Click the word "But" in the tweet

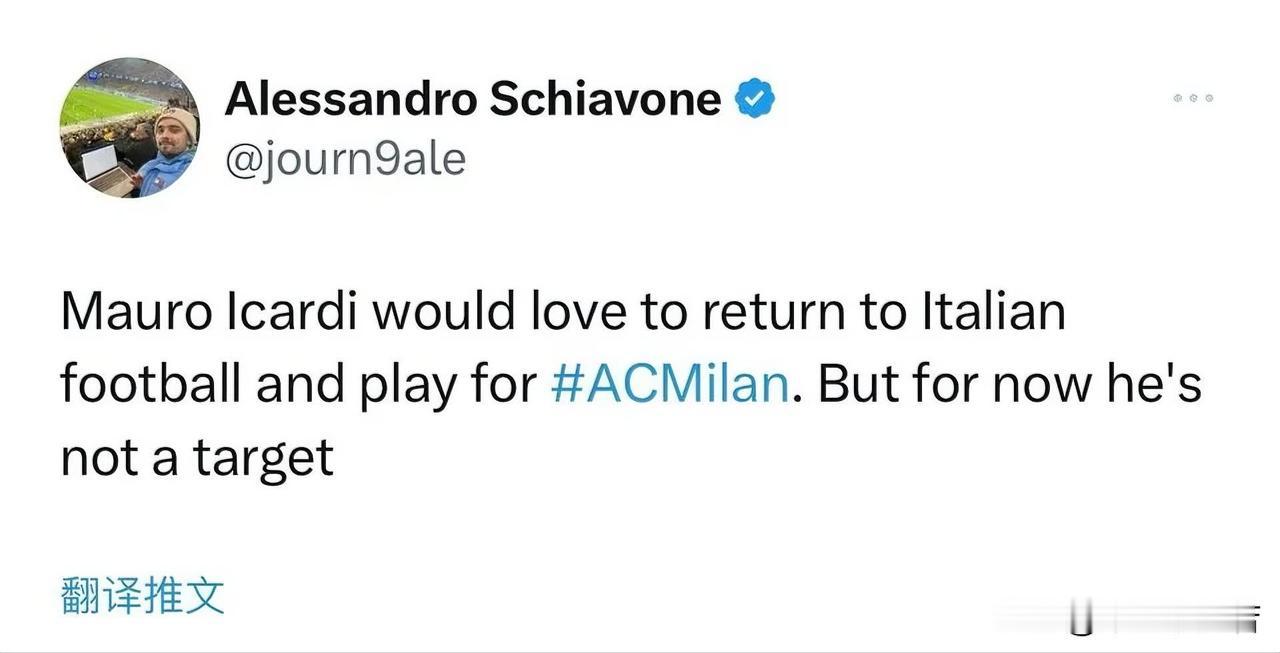pyautogui.click(x=858, y=385)
